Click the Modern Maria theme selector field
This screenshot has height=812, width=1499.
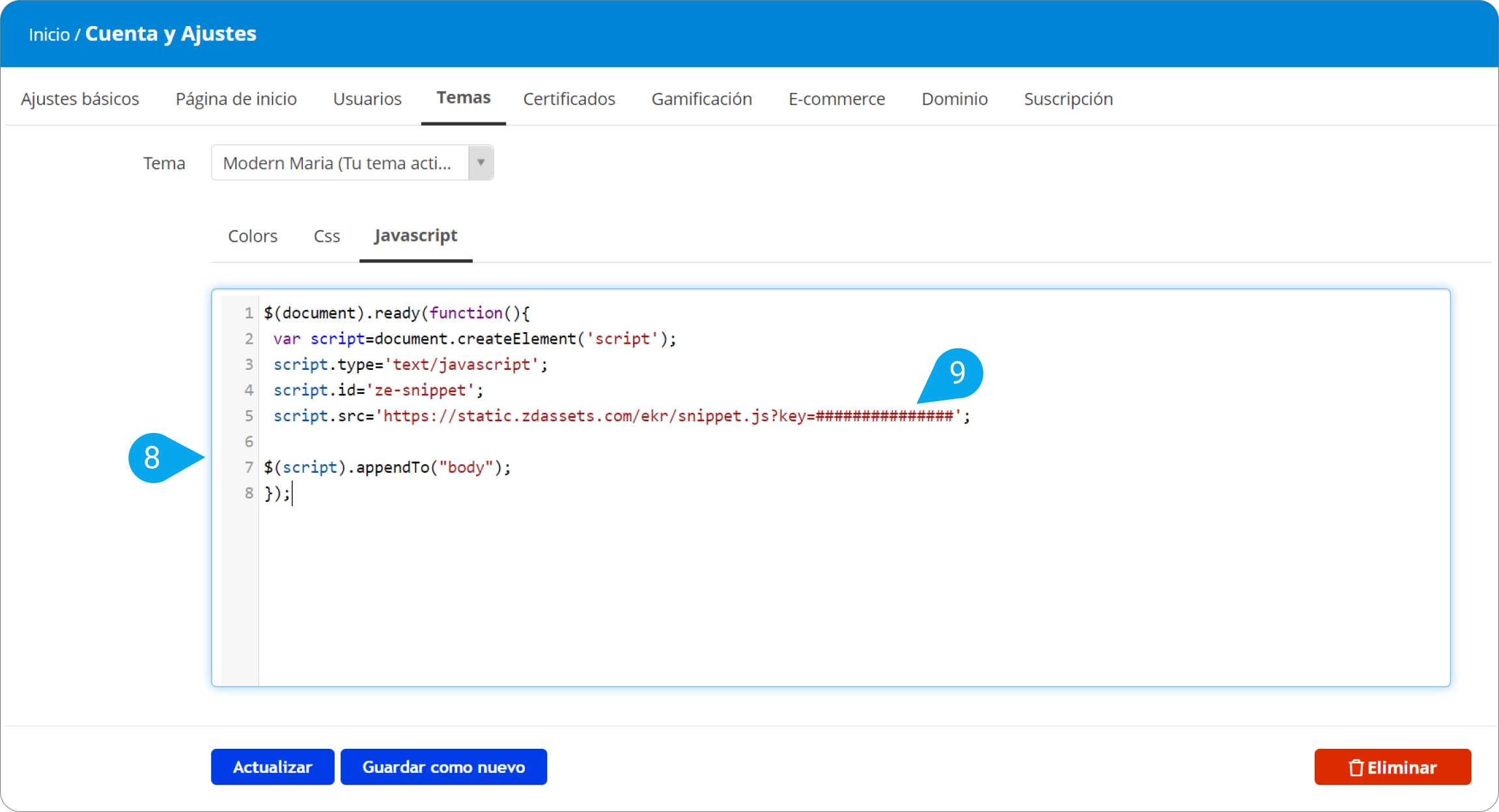tap(352, 162)
